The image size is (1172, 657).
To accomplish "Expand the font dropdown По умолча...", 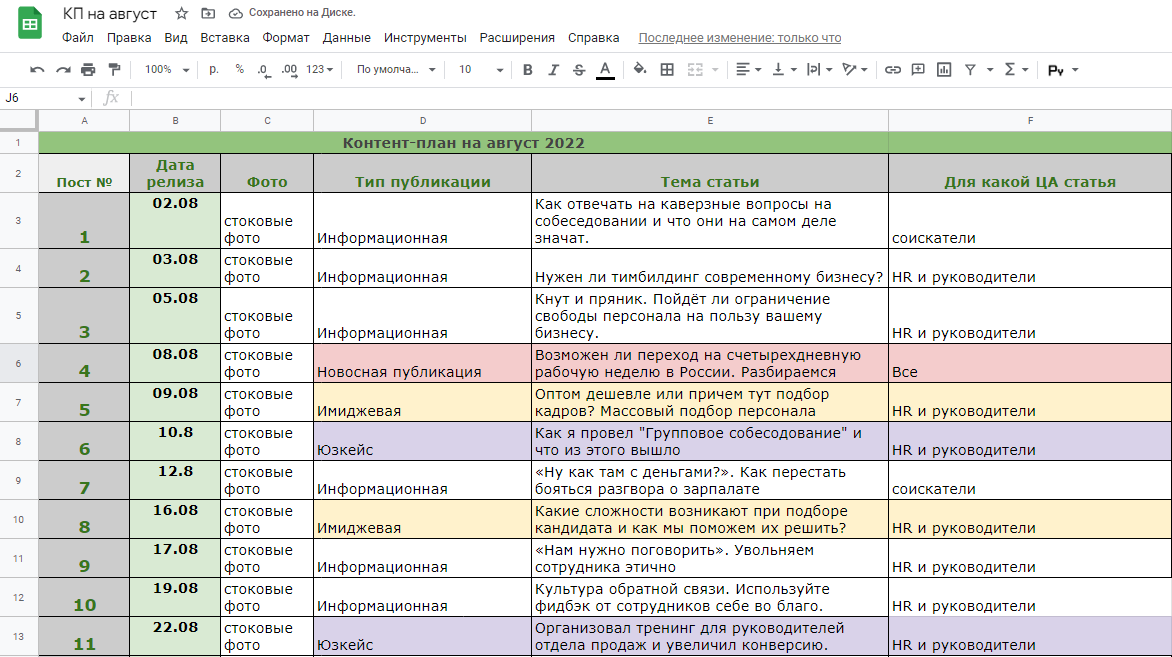I will tap(395, 70).
